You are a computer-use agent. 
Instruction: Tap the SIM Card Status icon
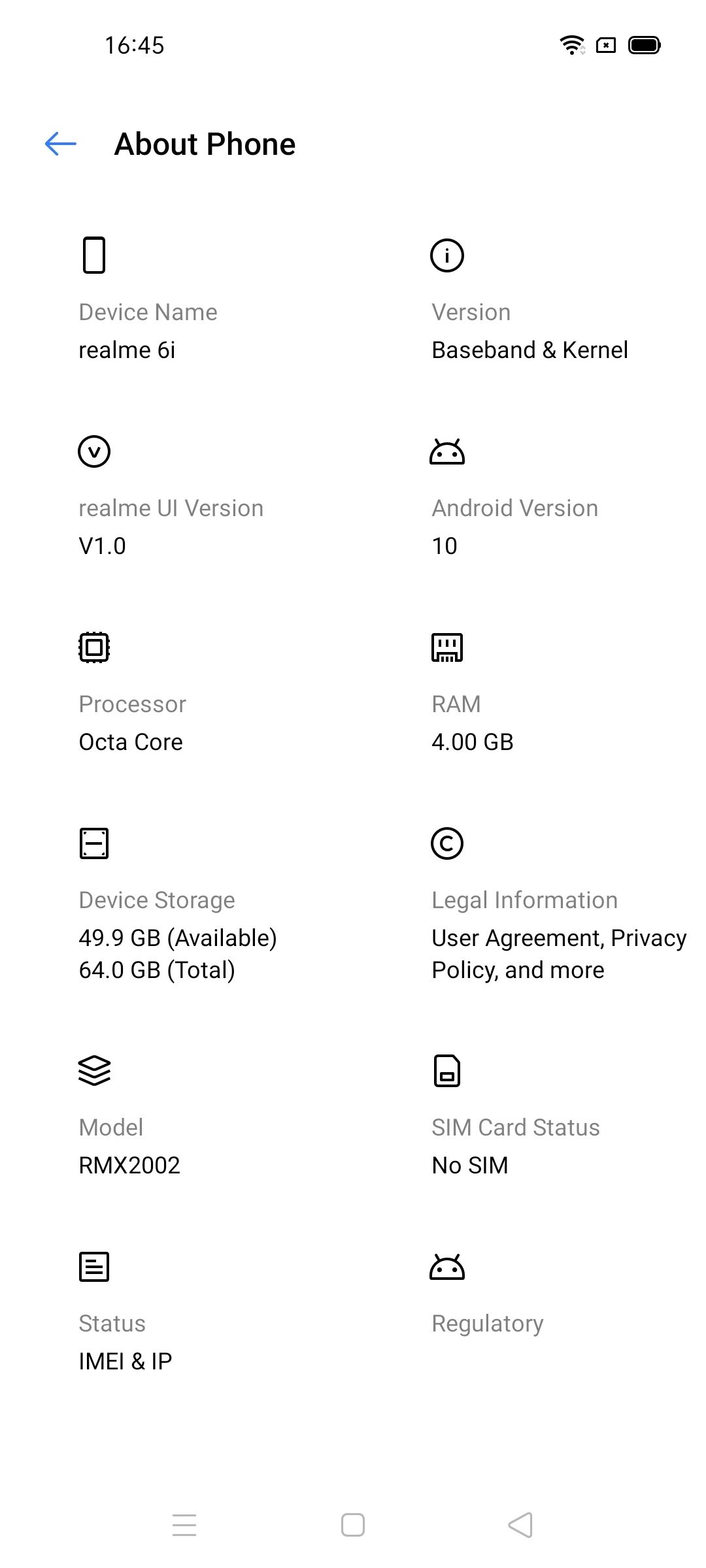pyautogui.click(x=447, y=1071)
